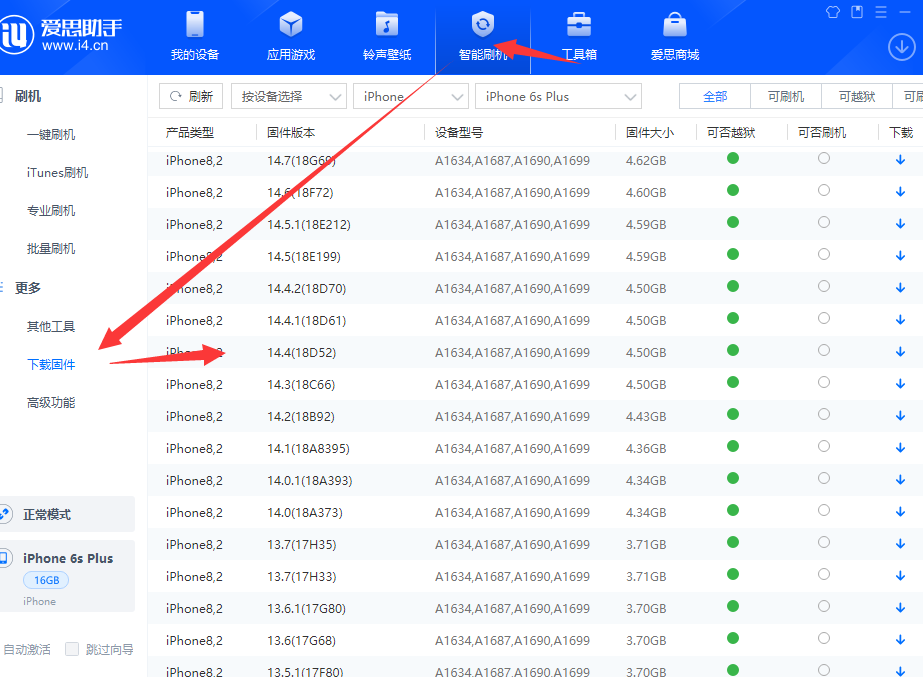Download firmware 14.4.1(18D61)
Viewport: 923px width, 677px height.
pyautogui.click(x=900, y=320)
